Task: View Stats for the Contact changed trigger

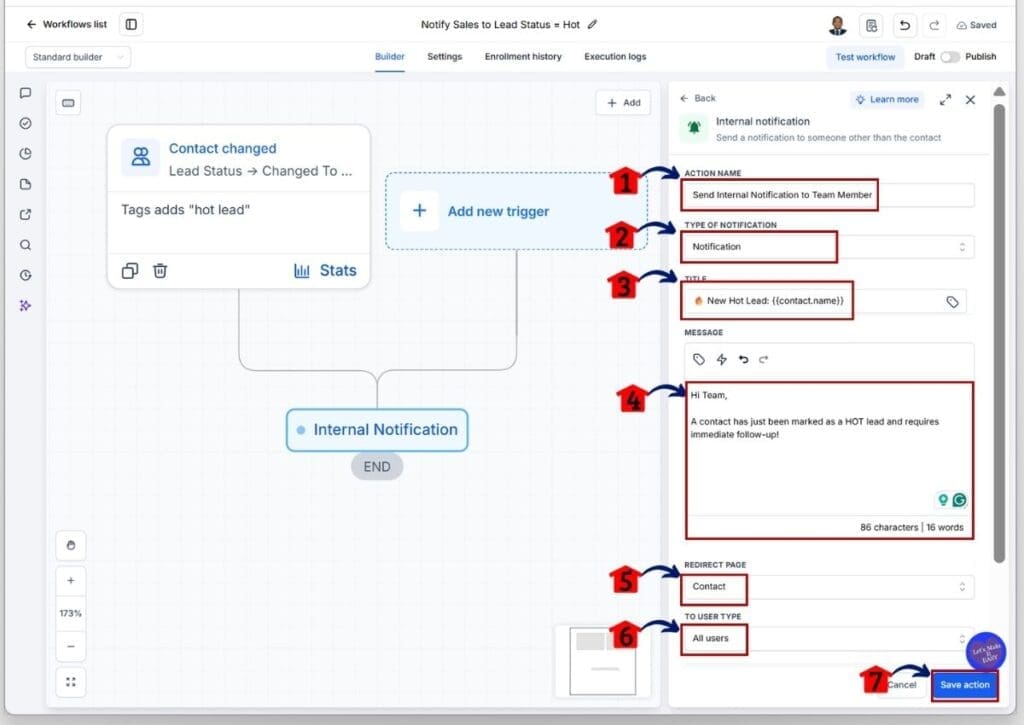Action: click(325, 270)
